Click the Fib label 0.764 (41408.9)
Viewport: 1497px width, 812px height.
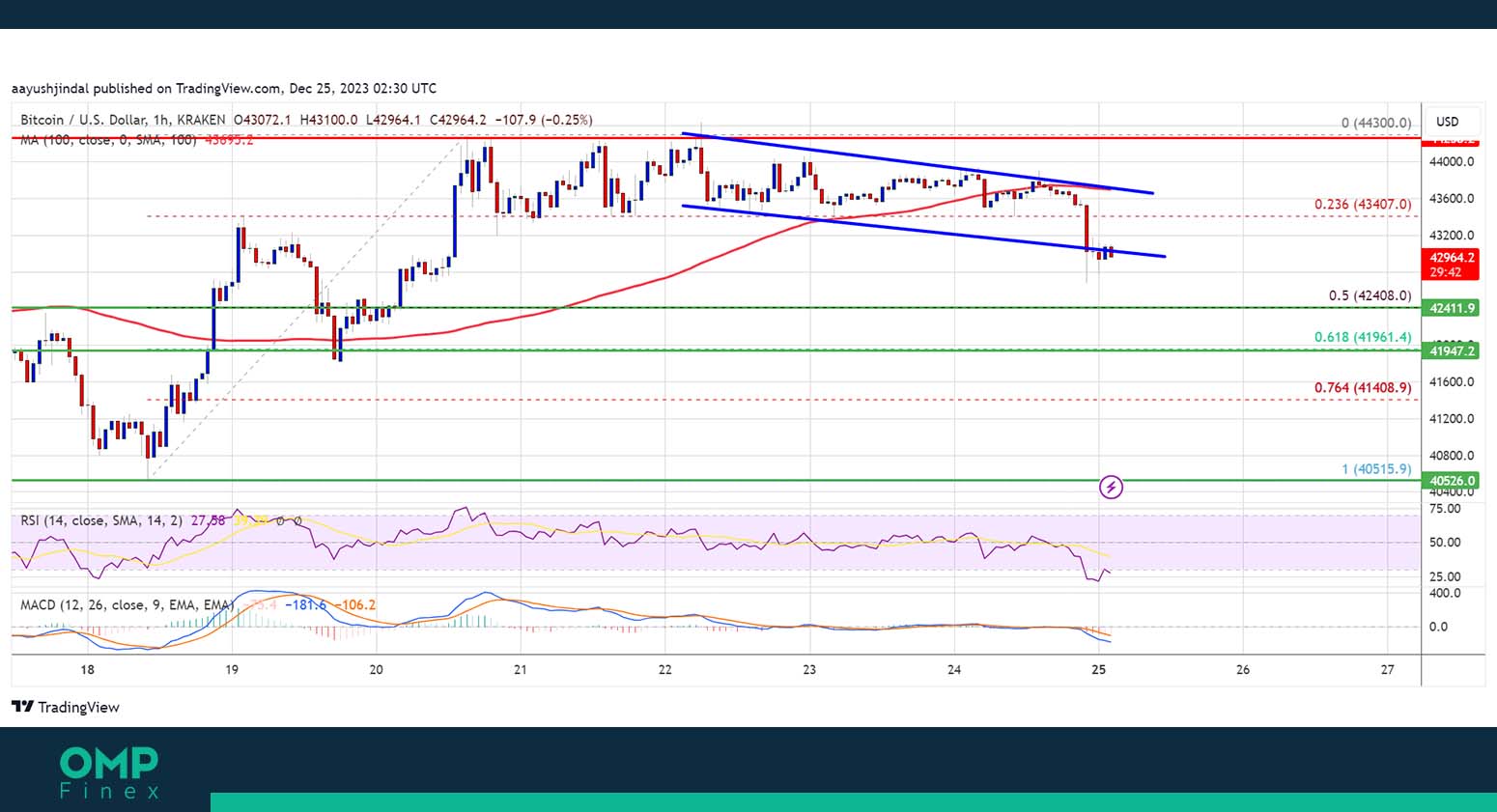(x=1363, y=387)
